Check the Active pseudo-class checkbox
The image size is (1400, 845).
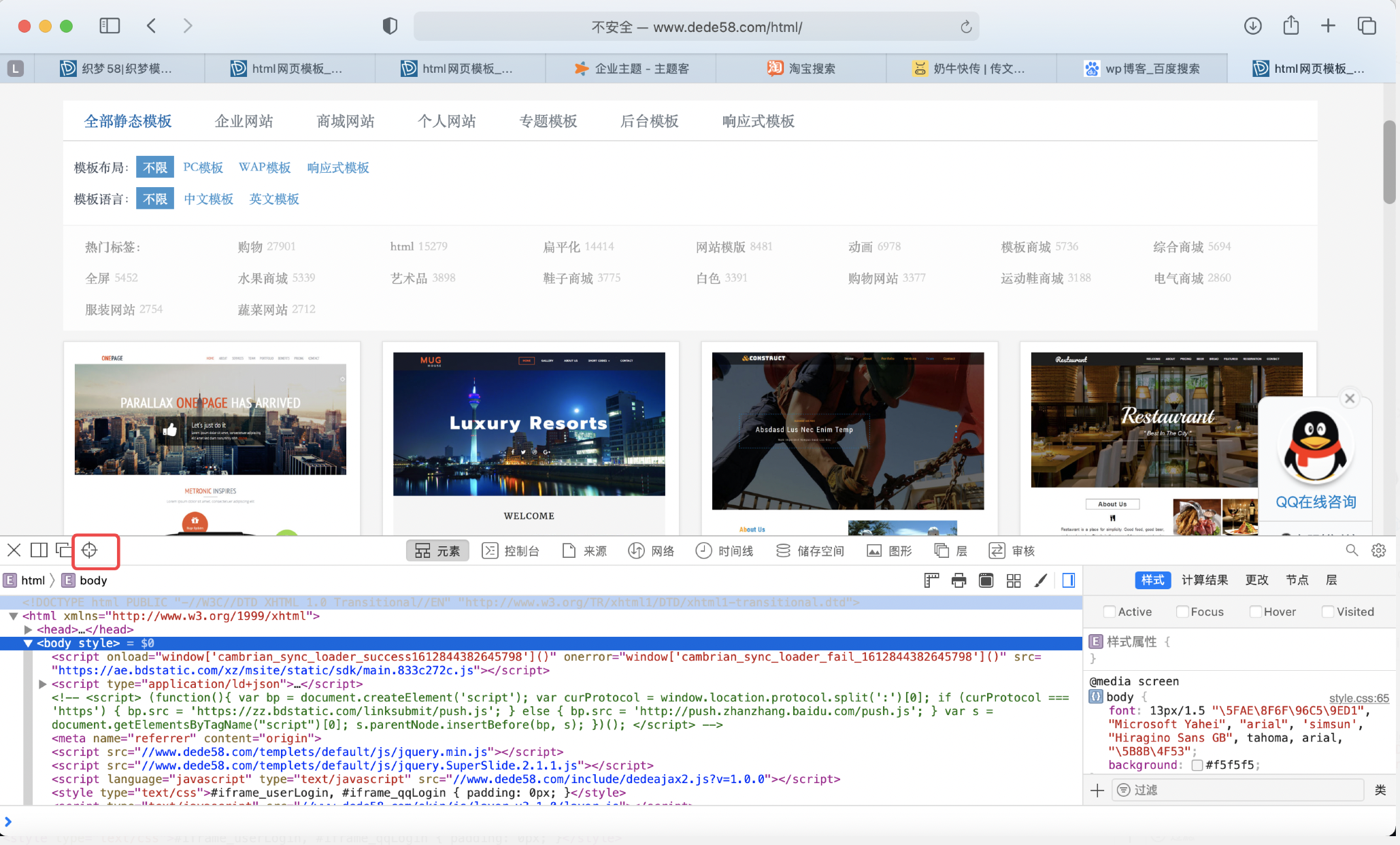pyautogui.click(x=1110, y=612)
